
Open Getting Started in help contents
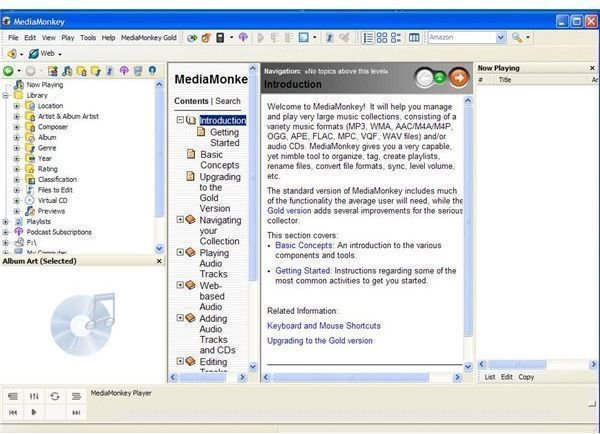click(225, 137)
